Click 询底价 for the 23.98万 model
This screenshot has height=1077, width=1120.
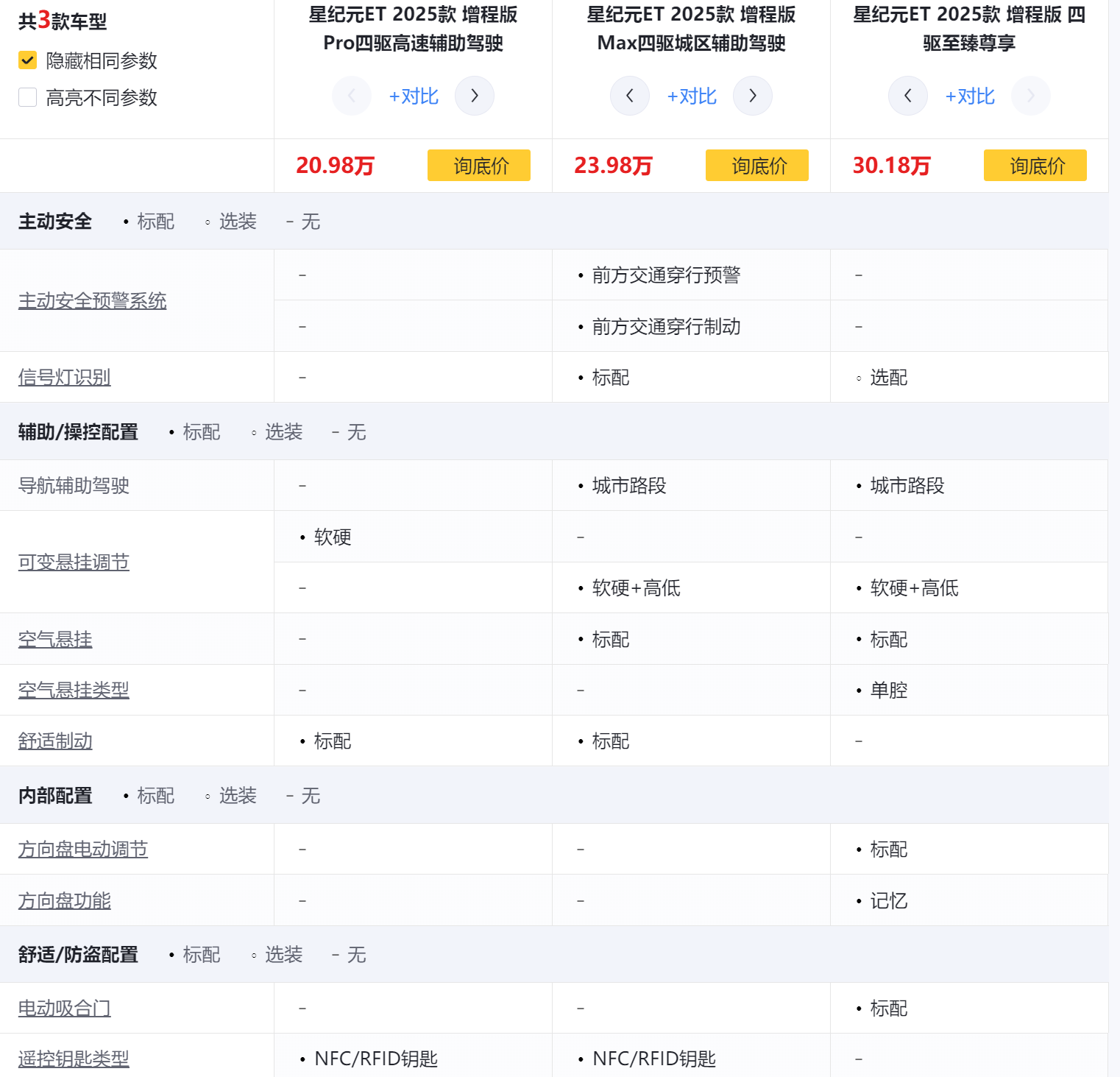pos(757,166)
